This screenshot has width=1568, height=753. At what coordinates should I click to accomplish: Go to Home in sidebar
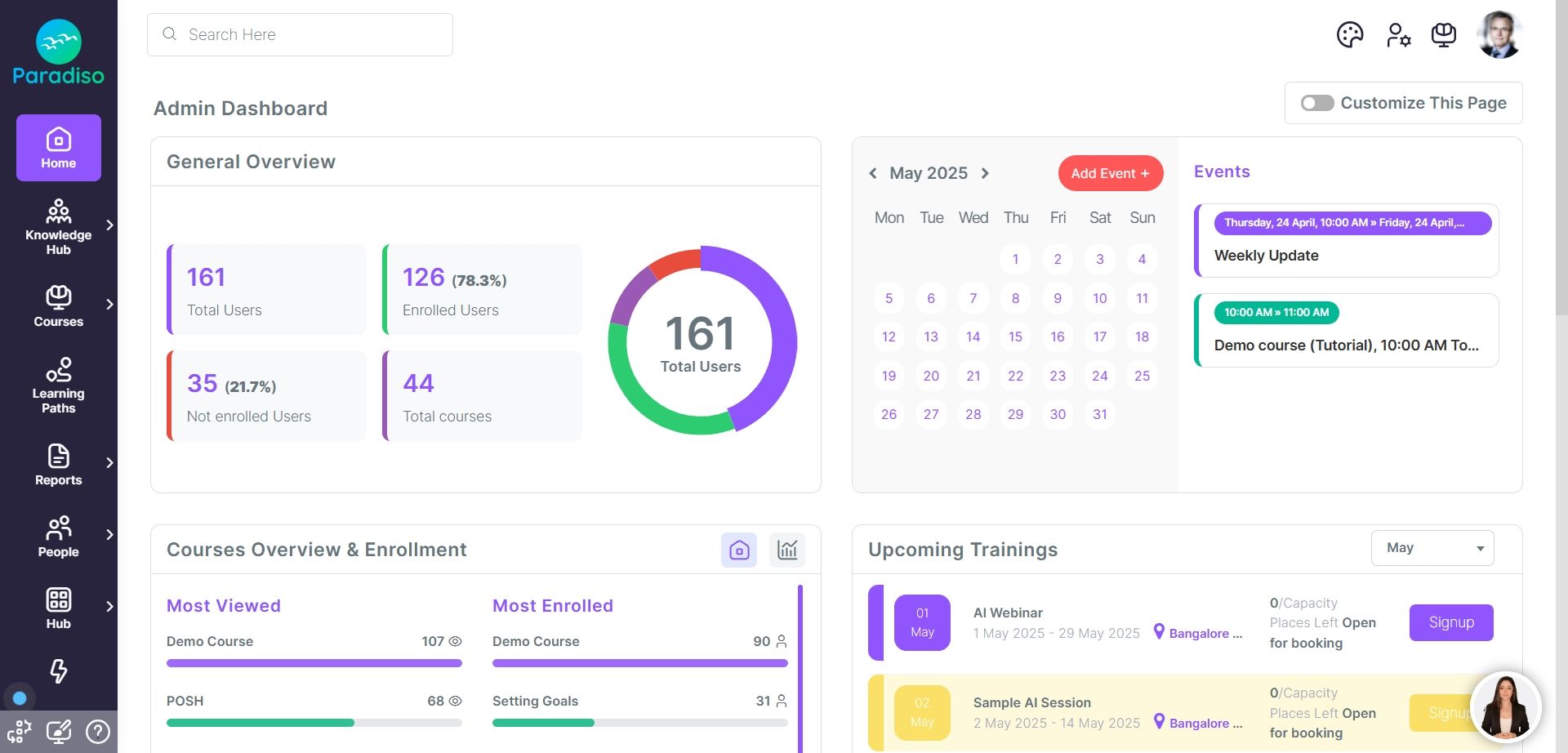point(59,148)
